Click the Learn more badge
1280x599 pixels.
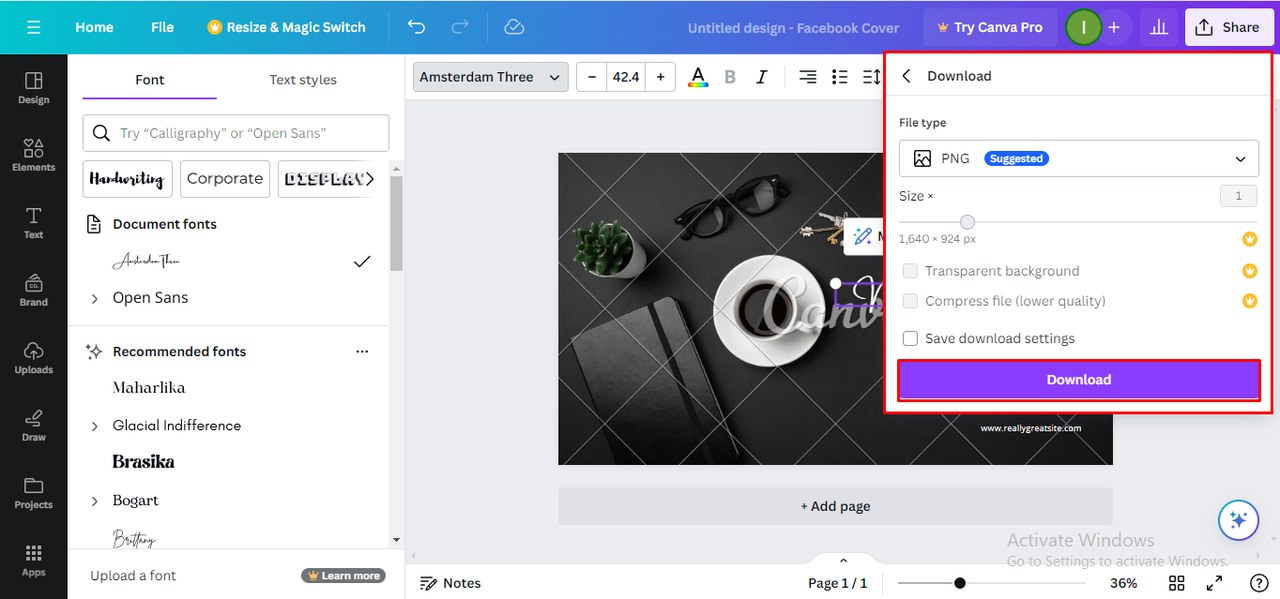click(x=343, y=576)
